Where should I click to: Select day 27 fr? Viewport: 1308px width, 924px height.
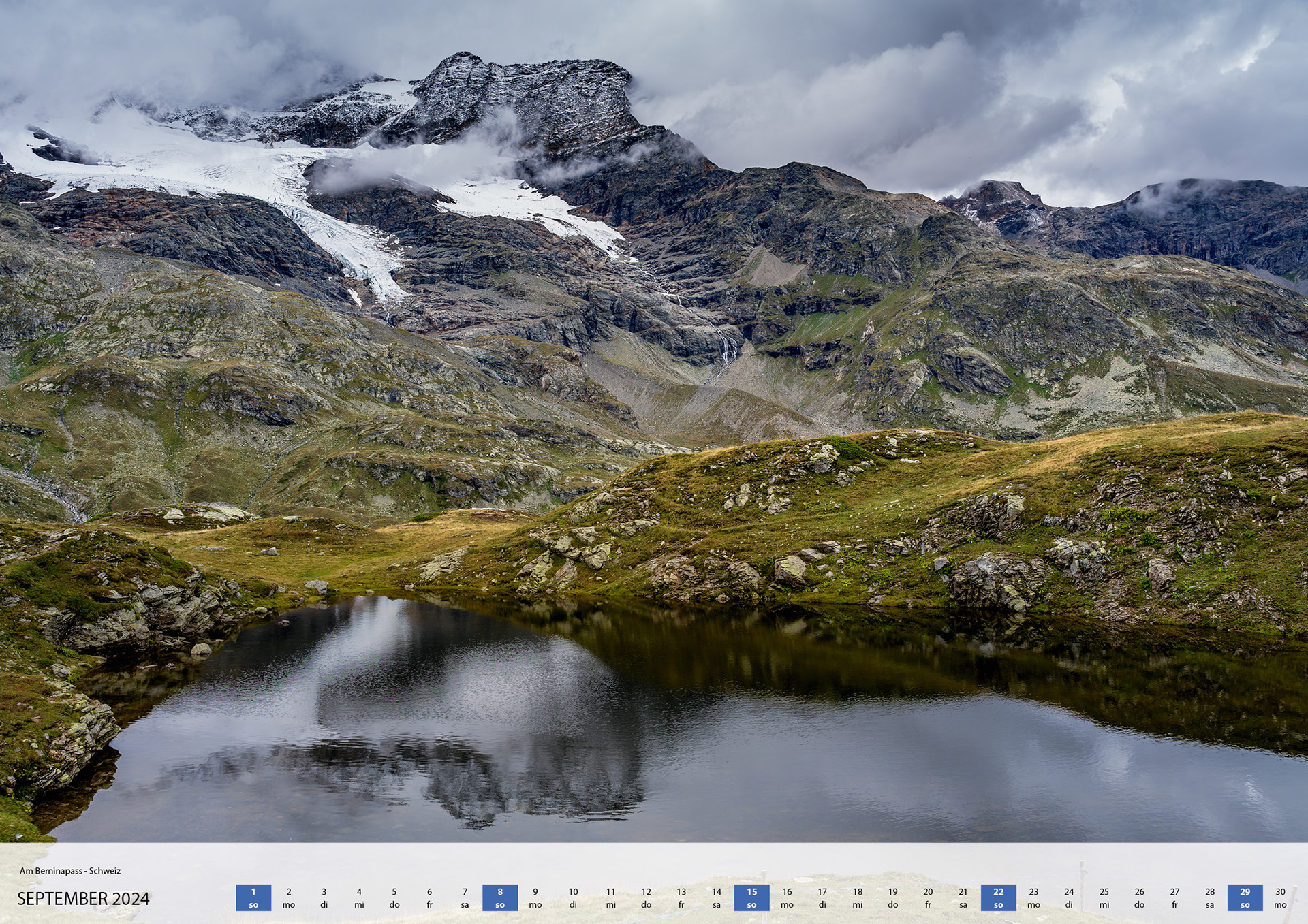(x=1174, y=897)
